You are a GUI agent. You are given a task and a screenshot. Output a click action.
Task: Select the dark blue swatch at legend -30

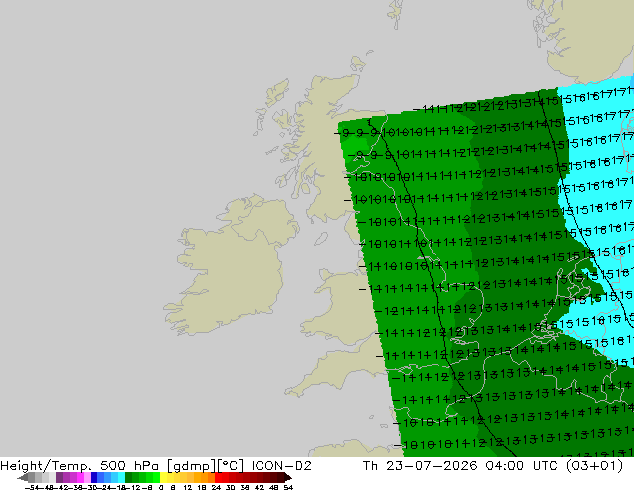click(94, 477)
